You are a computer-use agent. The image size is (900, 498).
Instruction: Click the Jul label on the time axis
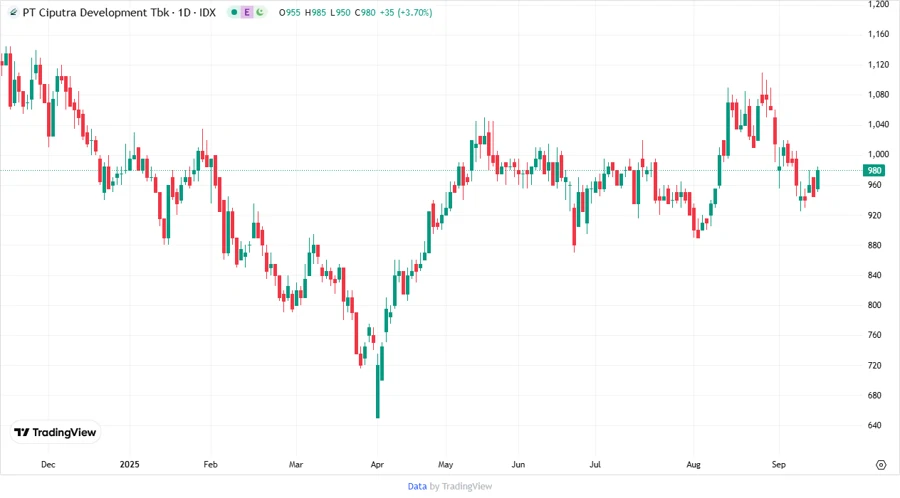point(595,464)
